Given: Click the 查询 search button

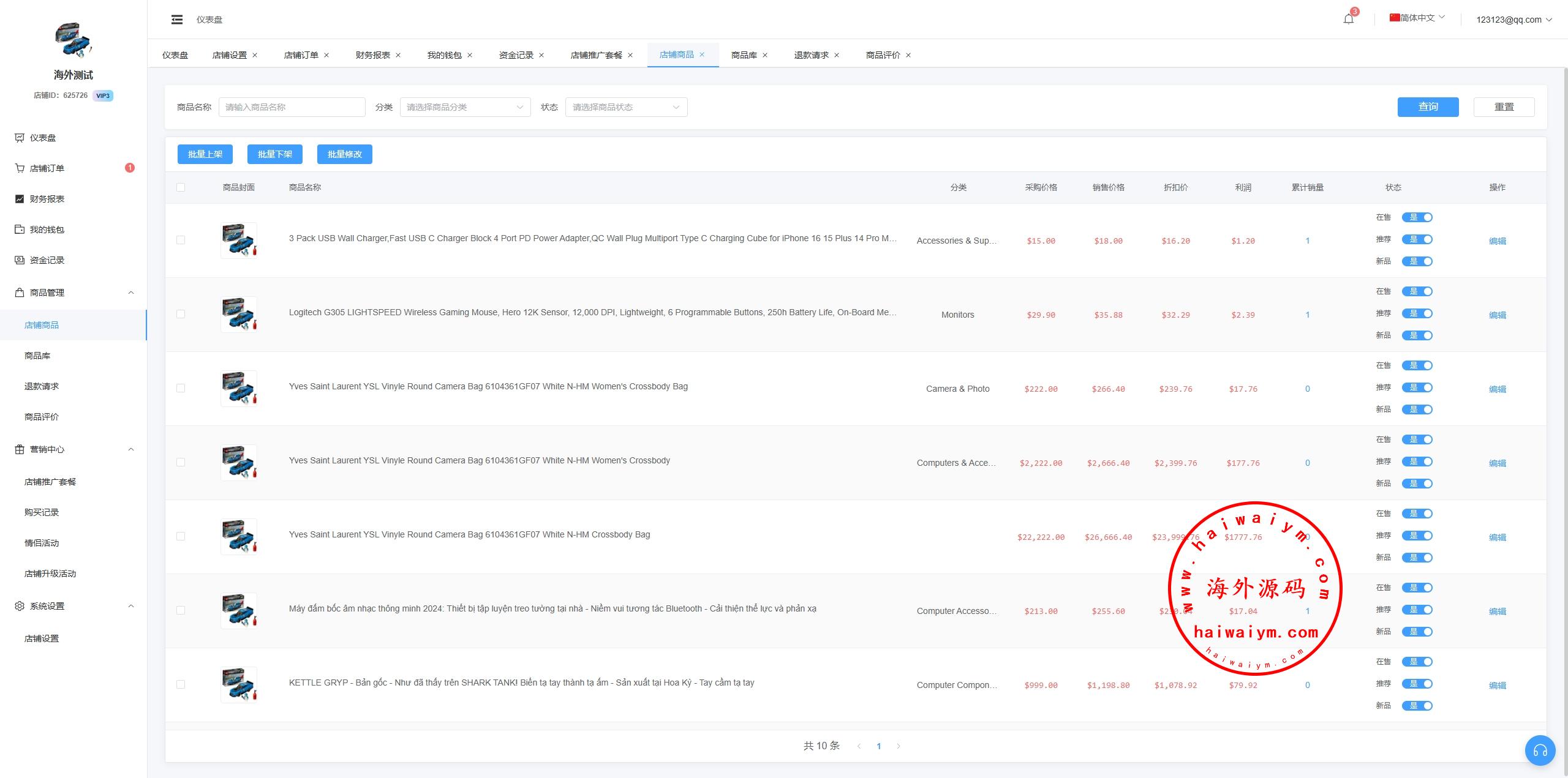Looking at the screenshot, I should click(1428, 107).
